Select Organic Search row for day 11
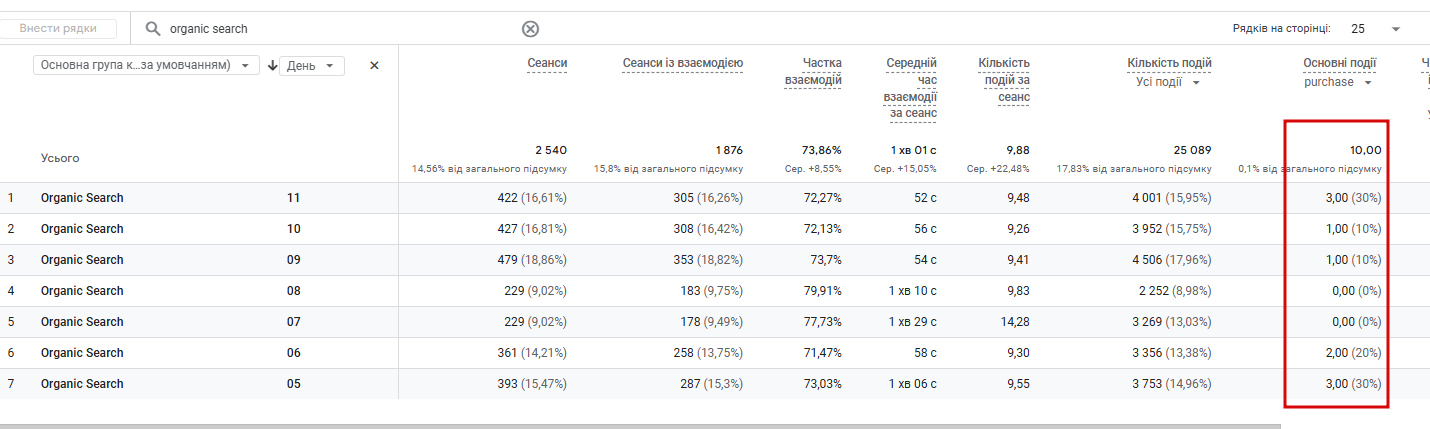 point(82,198)
